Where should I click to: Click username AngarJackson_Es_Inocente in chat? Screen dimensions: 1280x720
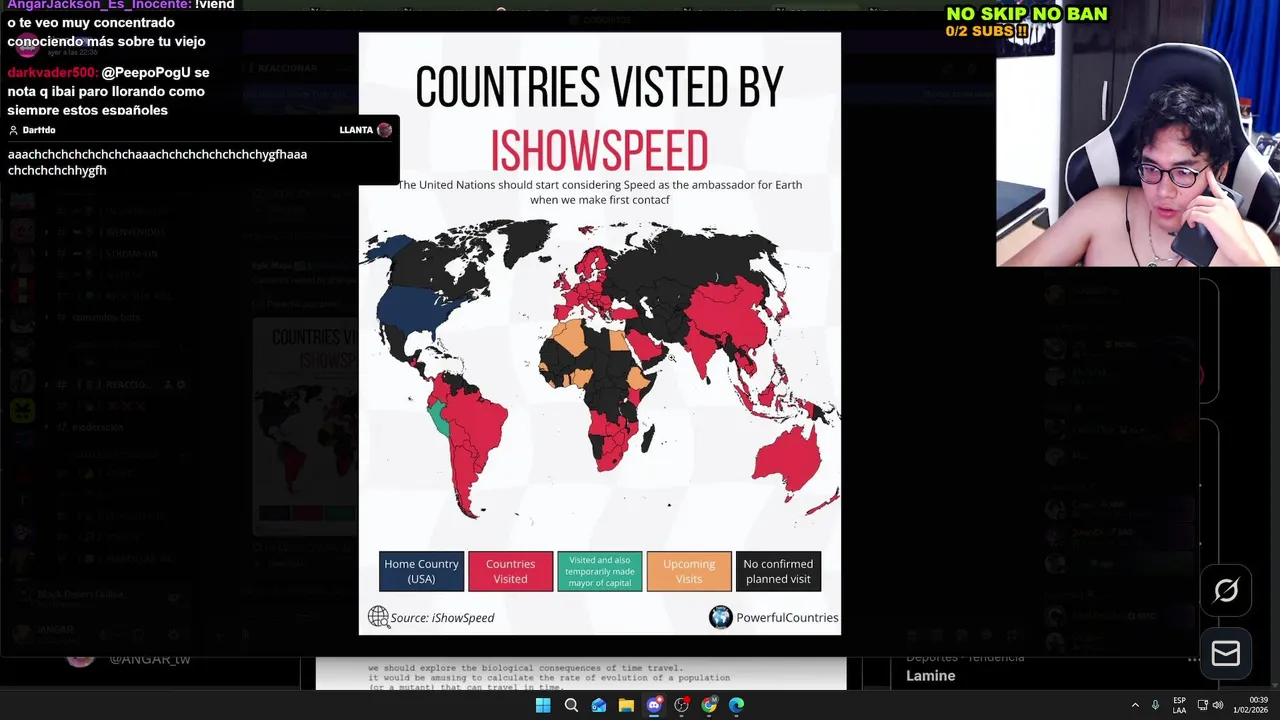99,5
